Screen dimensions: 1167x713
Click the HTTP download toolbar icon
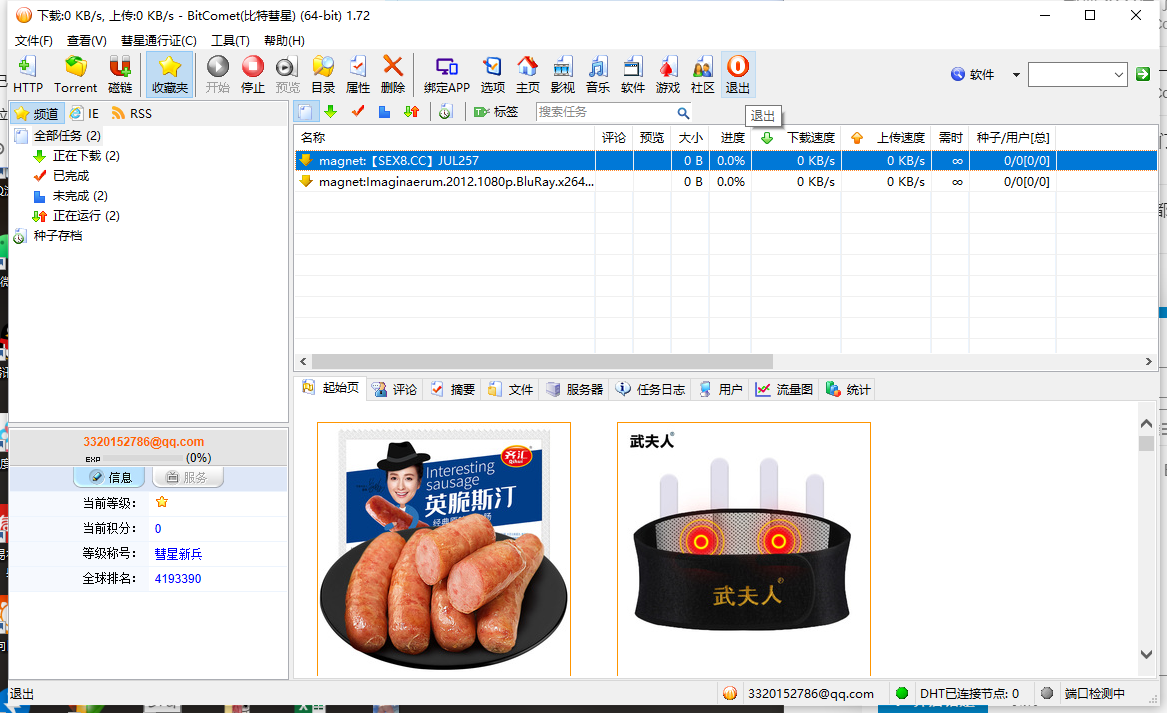tap(28, 74)
